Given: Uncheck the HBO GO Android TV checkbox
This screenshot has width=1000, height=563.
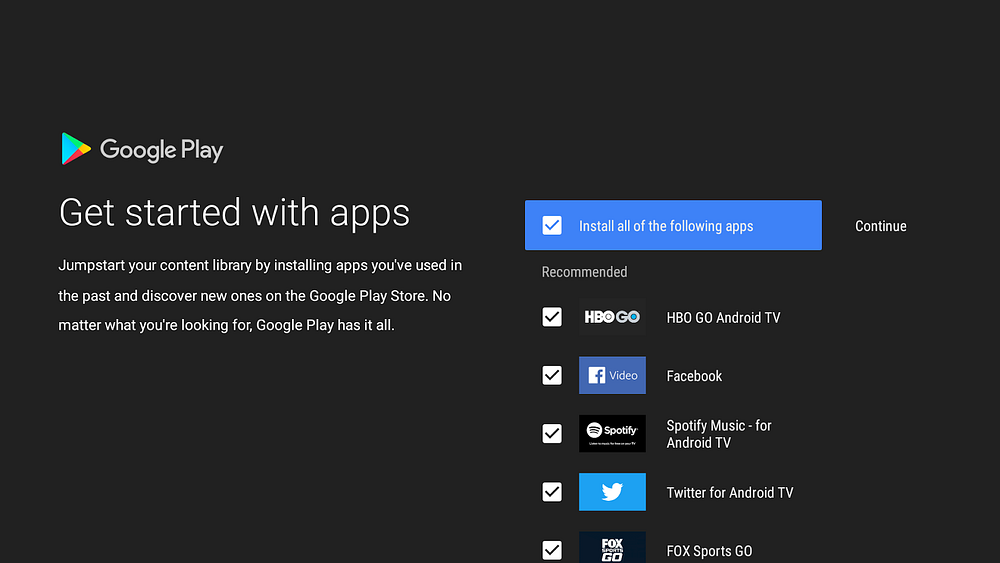Looking at the screenshot, I should [552, 317].
